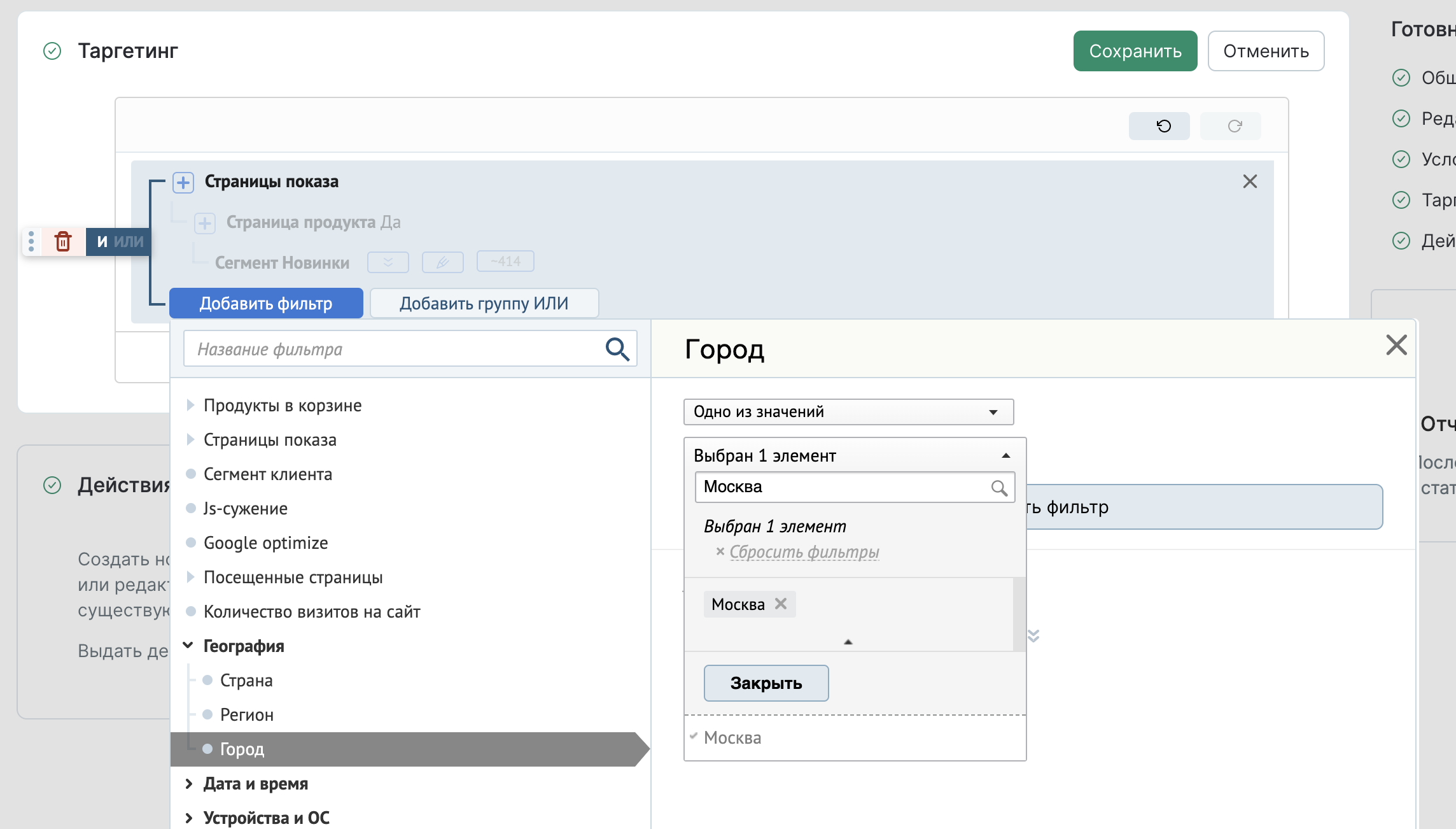Click Добавить фильтр button
Viewport: 1456px width, 829px height.
[266, 303]
